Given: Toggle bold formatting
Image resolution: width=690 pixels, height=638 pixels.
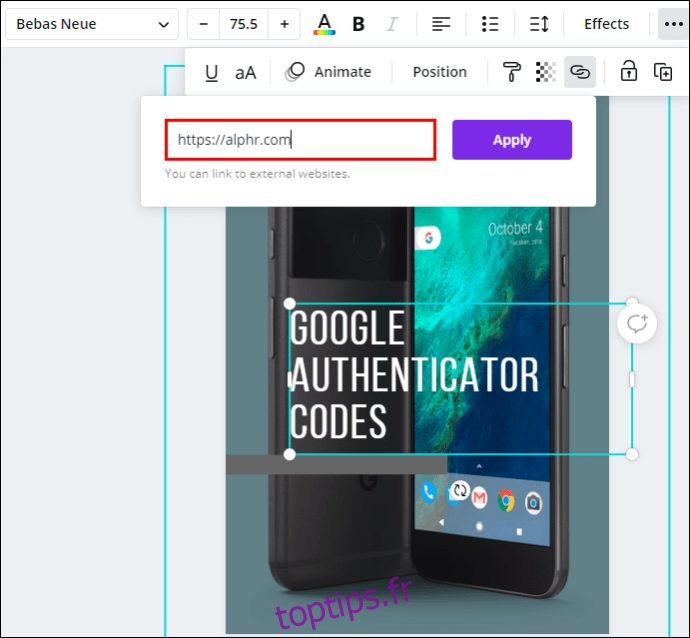Looking at the screenshot, I should pos(359,24).
